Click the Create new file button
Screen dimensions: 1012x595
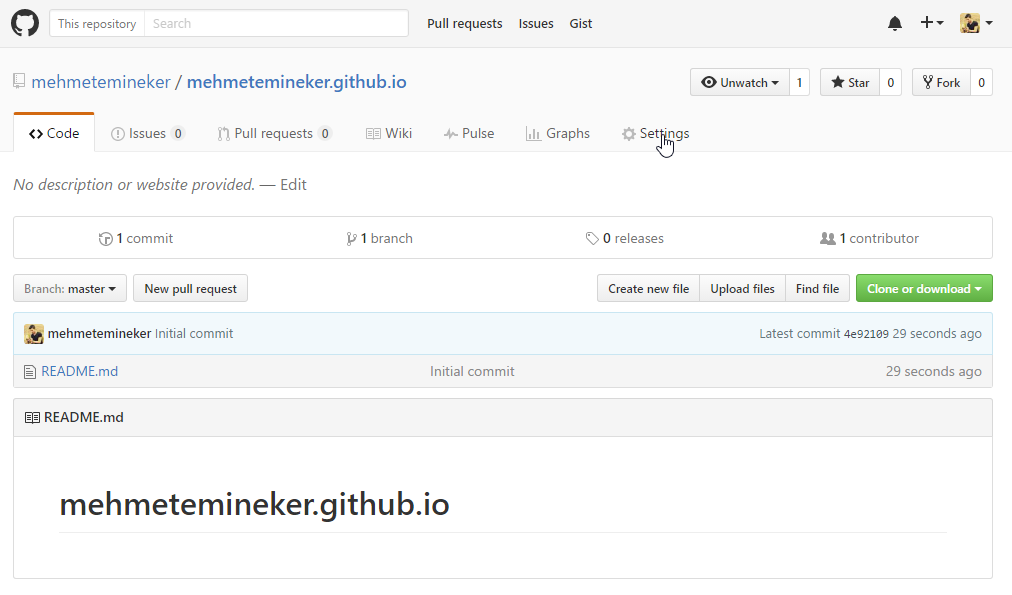[x=649, y=288]
